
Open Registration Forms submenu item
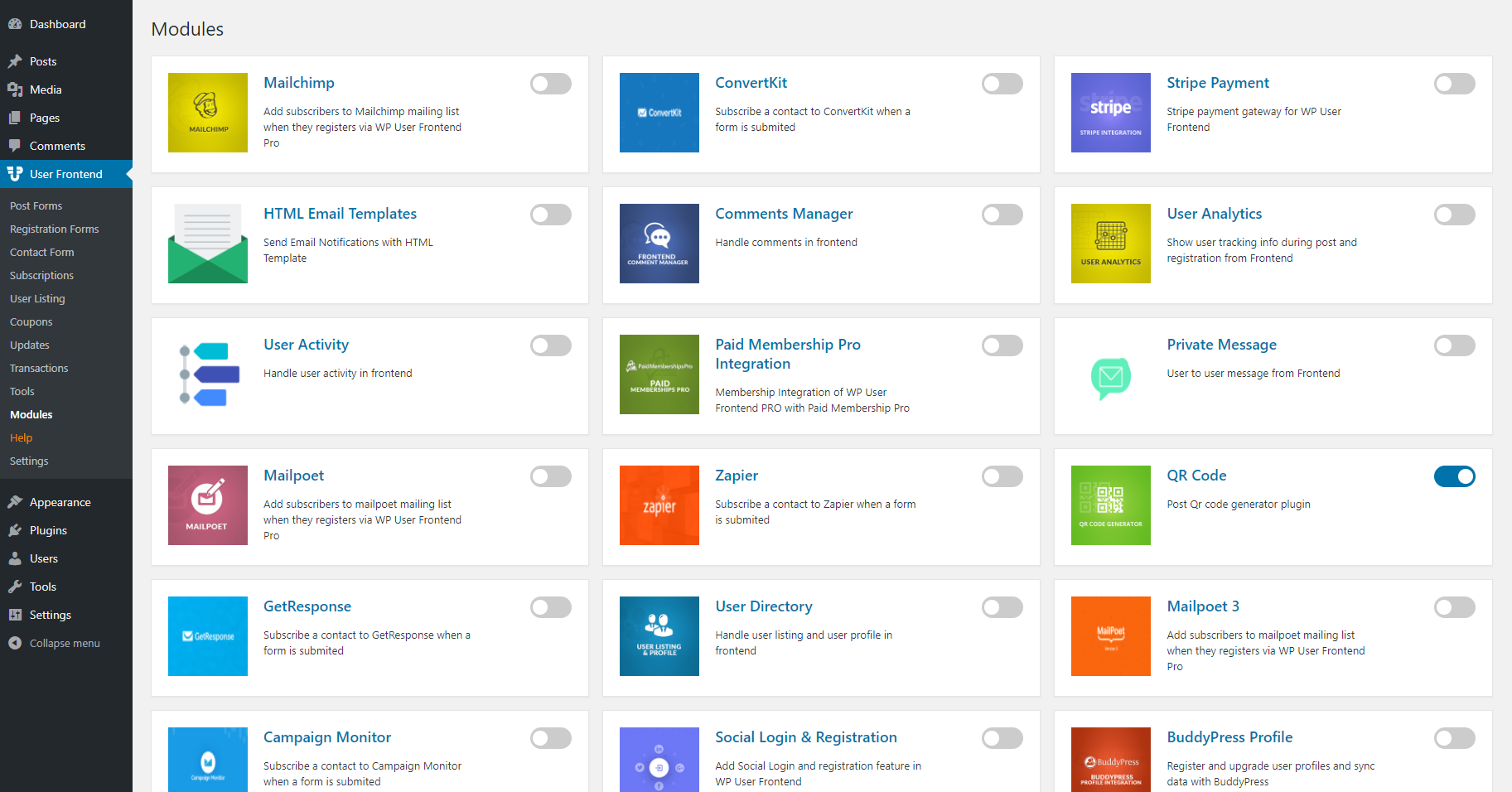55,229
